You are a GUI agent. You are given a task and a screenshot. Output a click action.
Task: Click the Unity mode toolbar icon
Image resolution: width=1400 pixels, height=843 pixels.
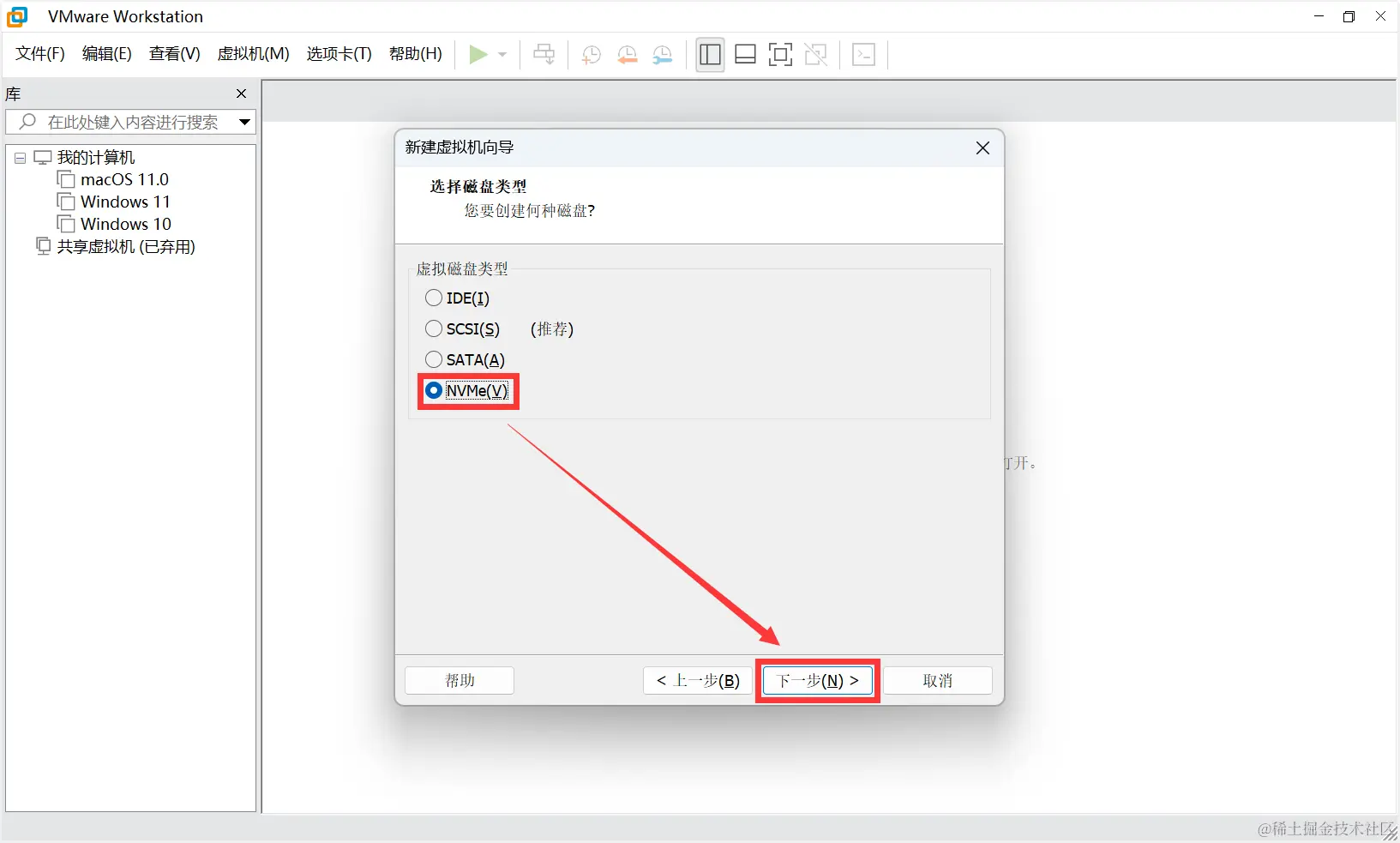pos(815,55)
